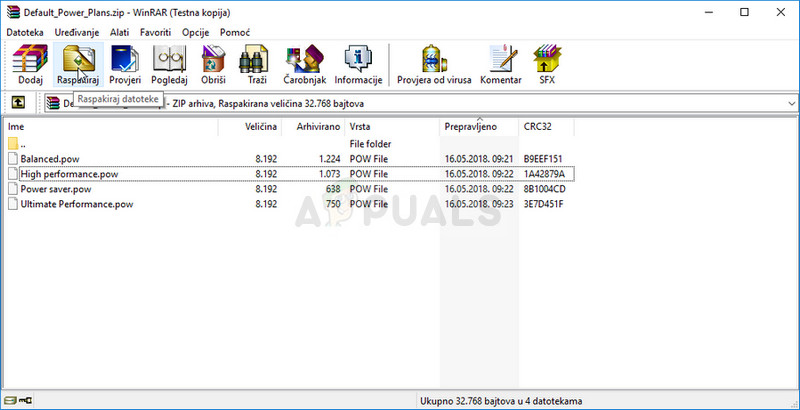Viewport: 800px width, 410px height.
Task: Open the Favoriti menu
Action: point(156,32)
